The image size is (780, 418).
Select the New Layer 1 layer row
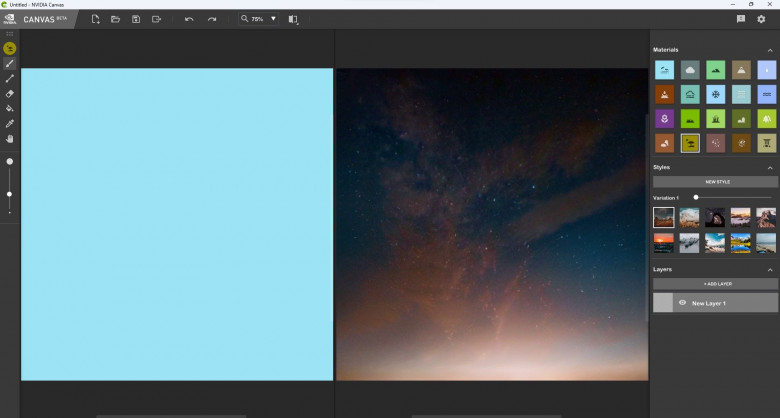(715, 303)
